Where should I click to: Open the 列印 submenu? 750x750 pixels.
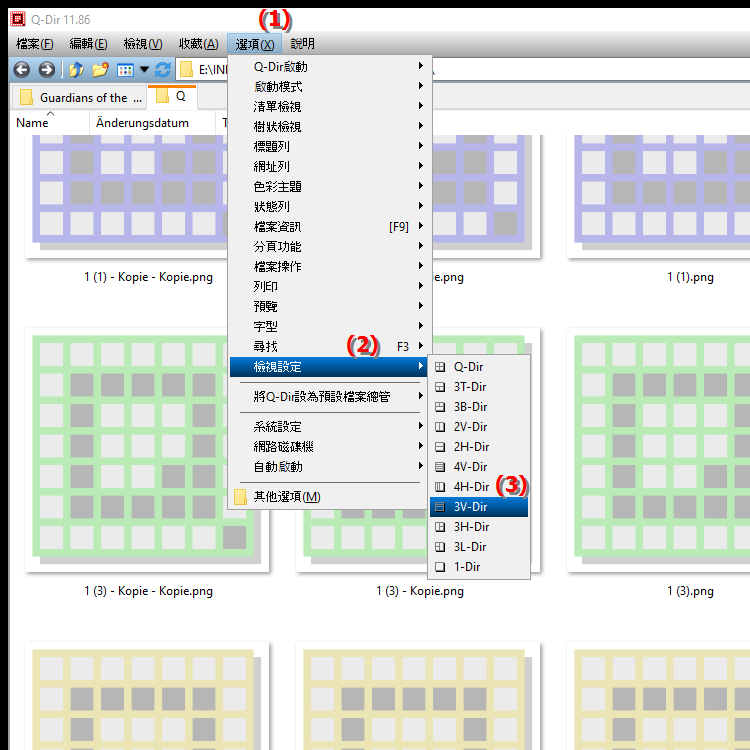(330, 287)
